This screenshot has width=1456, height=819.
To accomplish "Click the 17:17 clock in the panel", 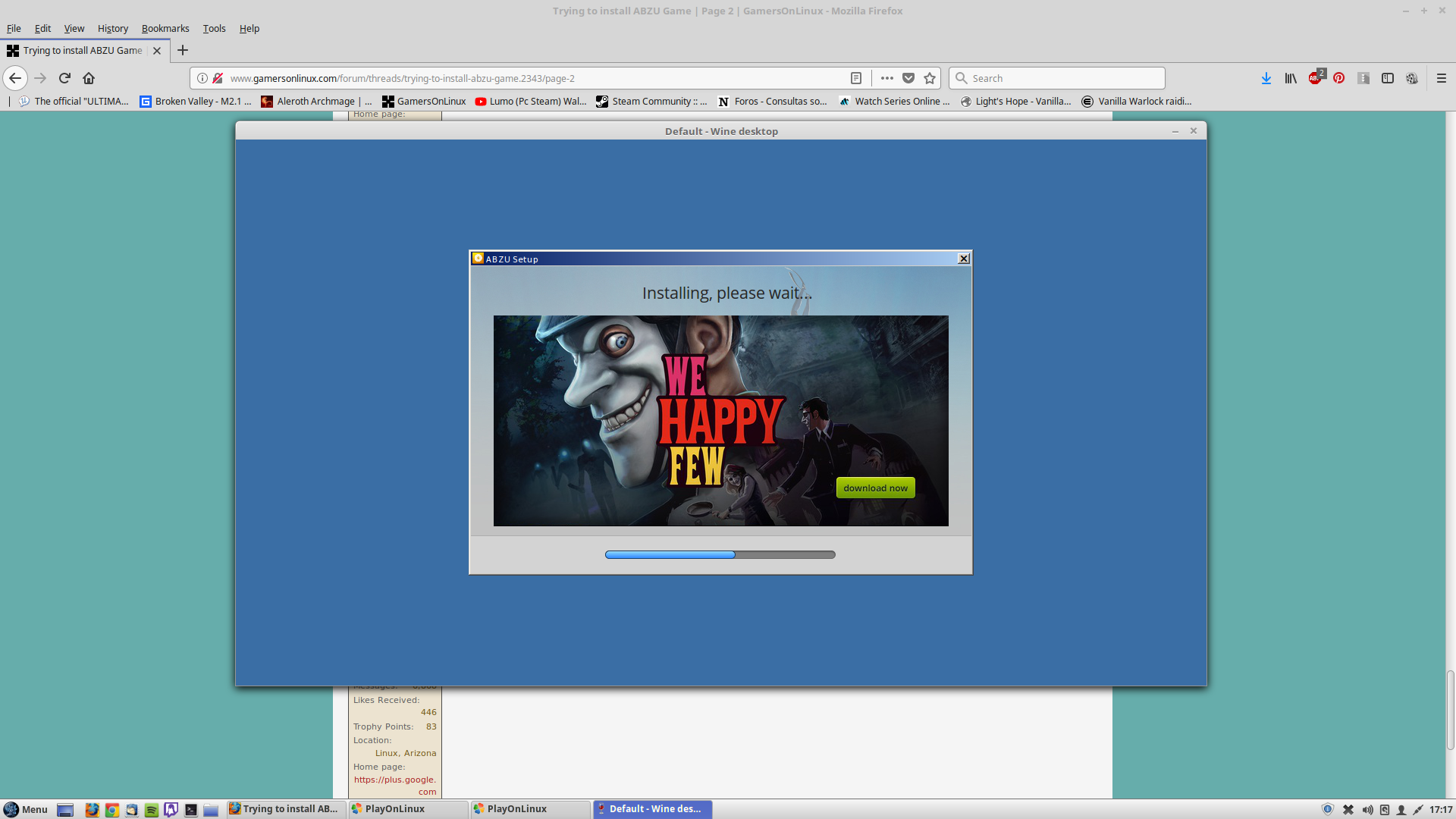I will click(x=1441, y=809).
